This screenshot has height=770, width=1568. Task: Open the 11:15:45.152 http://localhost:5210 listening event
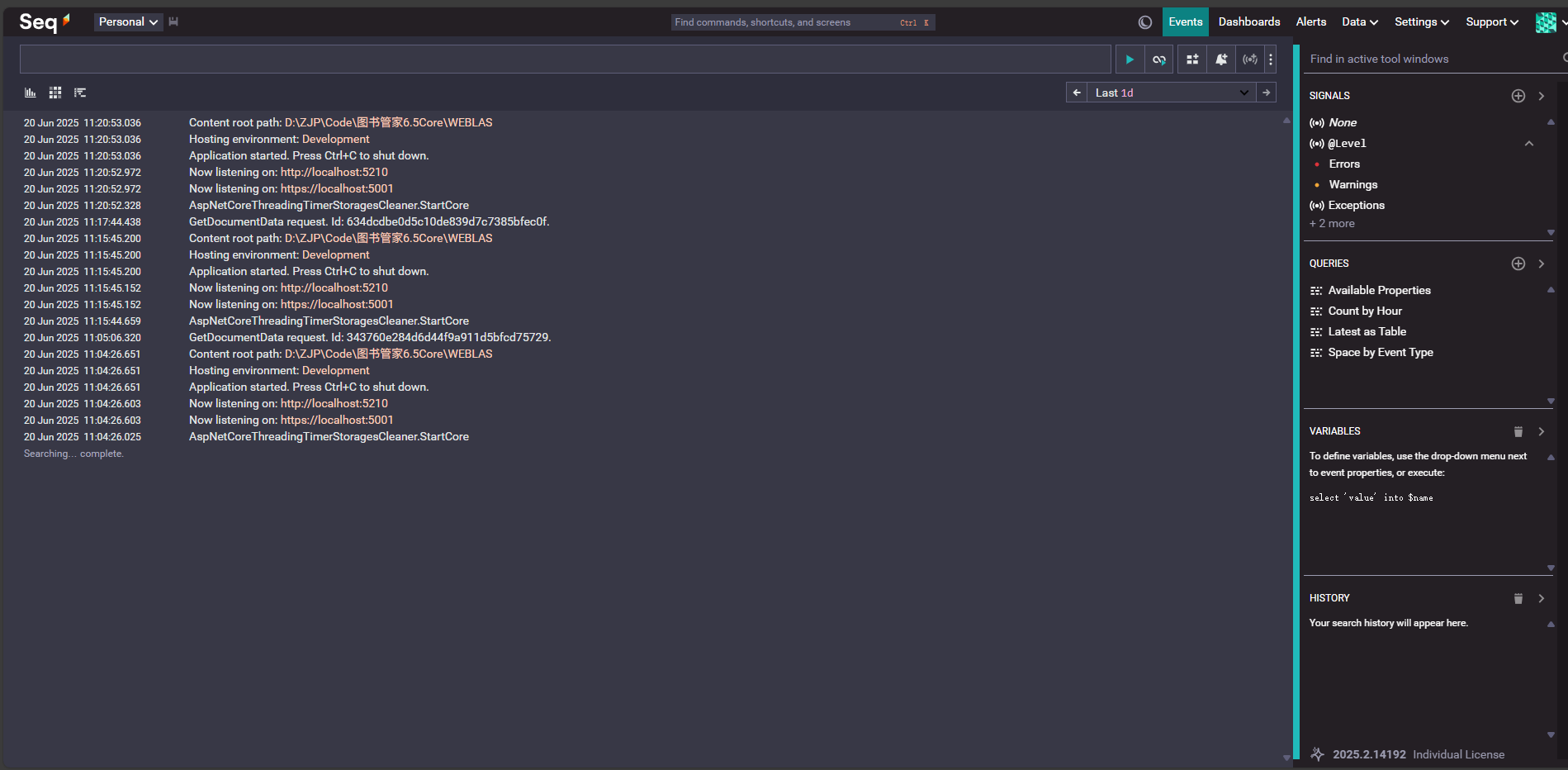[288, 288]
